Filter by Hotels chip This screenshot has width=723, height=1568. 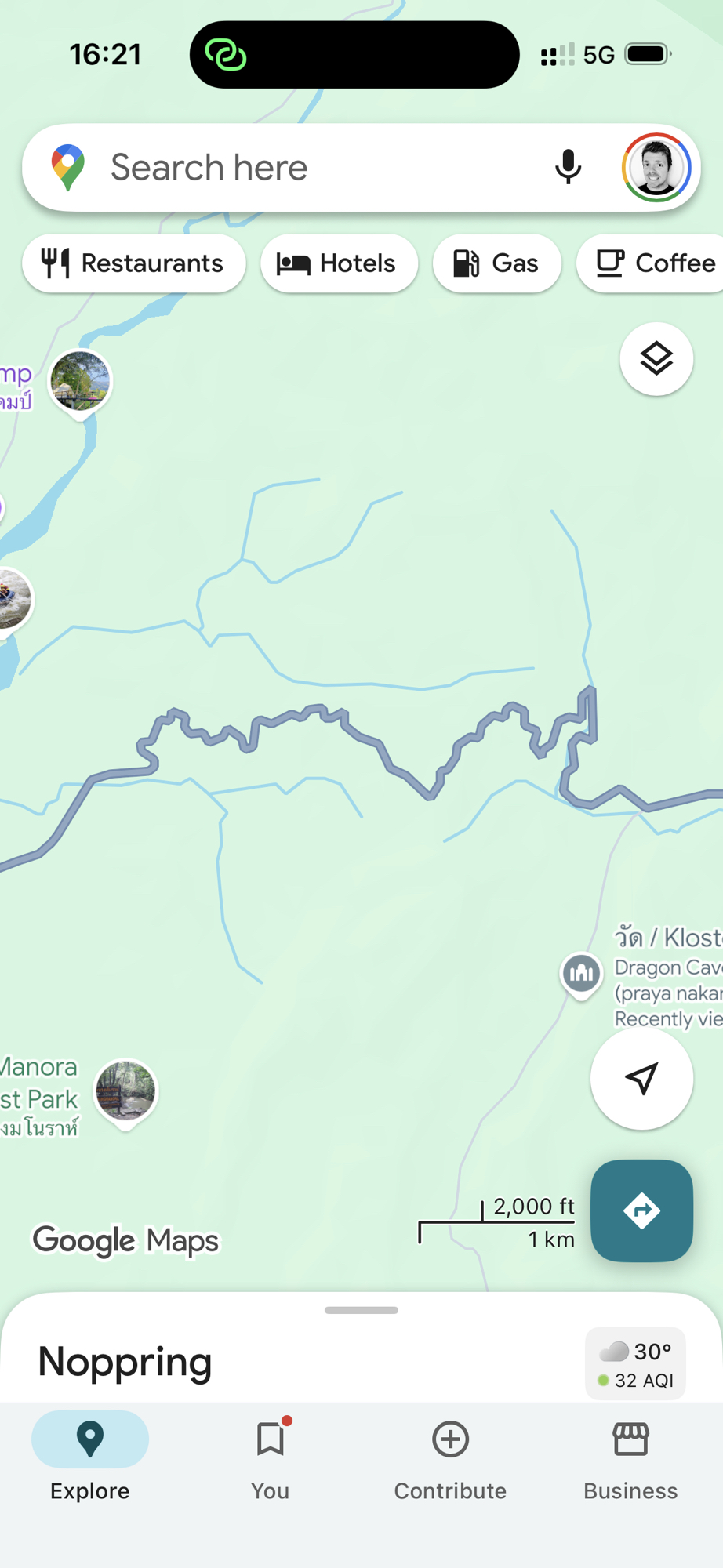(x=339, y=263)
